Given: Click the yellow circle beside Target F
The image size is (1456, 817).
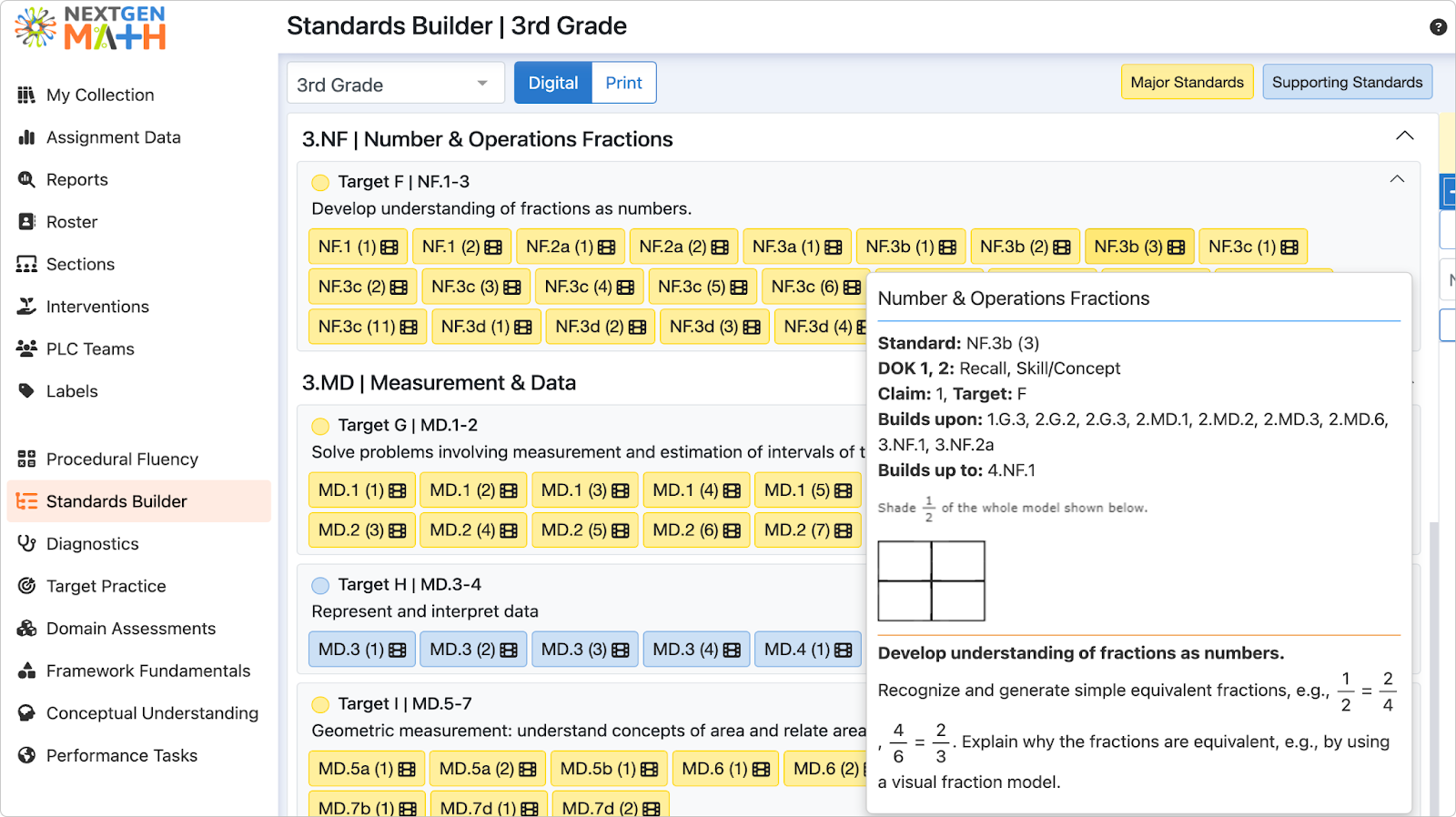Looking at the screenshot, I should 320,182.
